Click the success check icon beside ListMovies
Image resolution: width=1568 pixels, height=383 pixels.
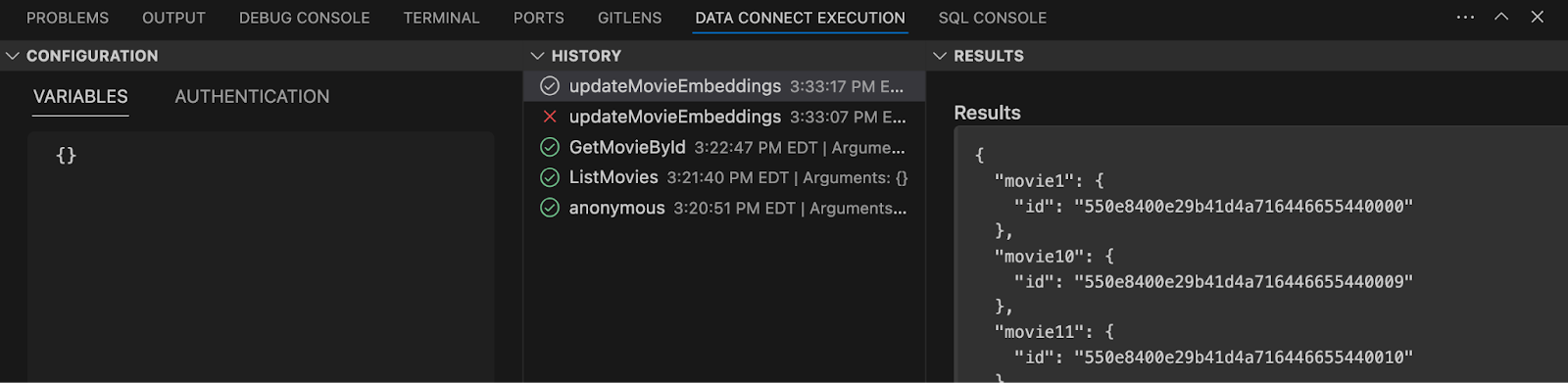tap(550, 177)
